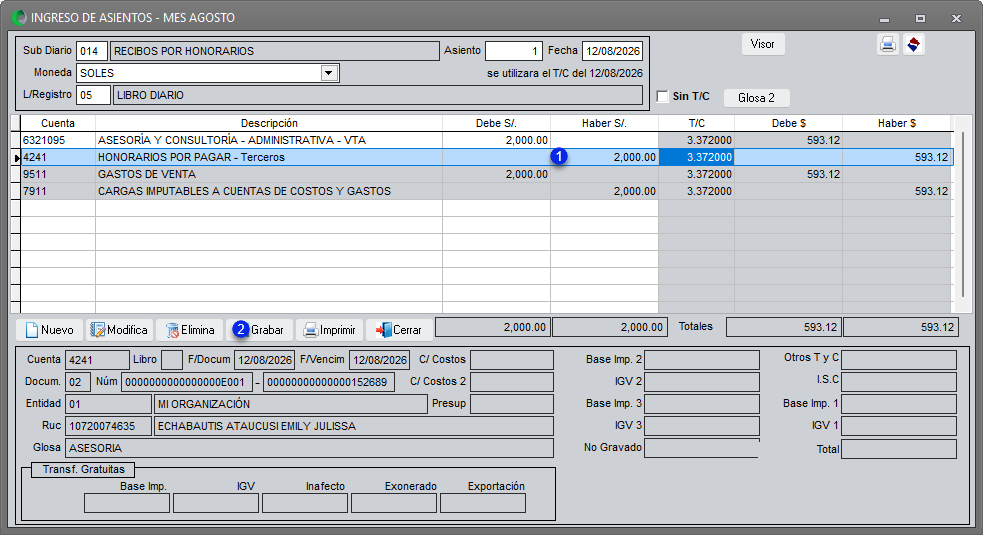The image size is (983, 535).
Task: Select row HONORARIOS POR PAGAR - Terceros
Action: (486, 157)
